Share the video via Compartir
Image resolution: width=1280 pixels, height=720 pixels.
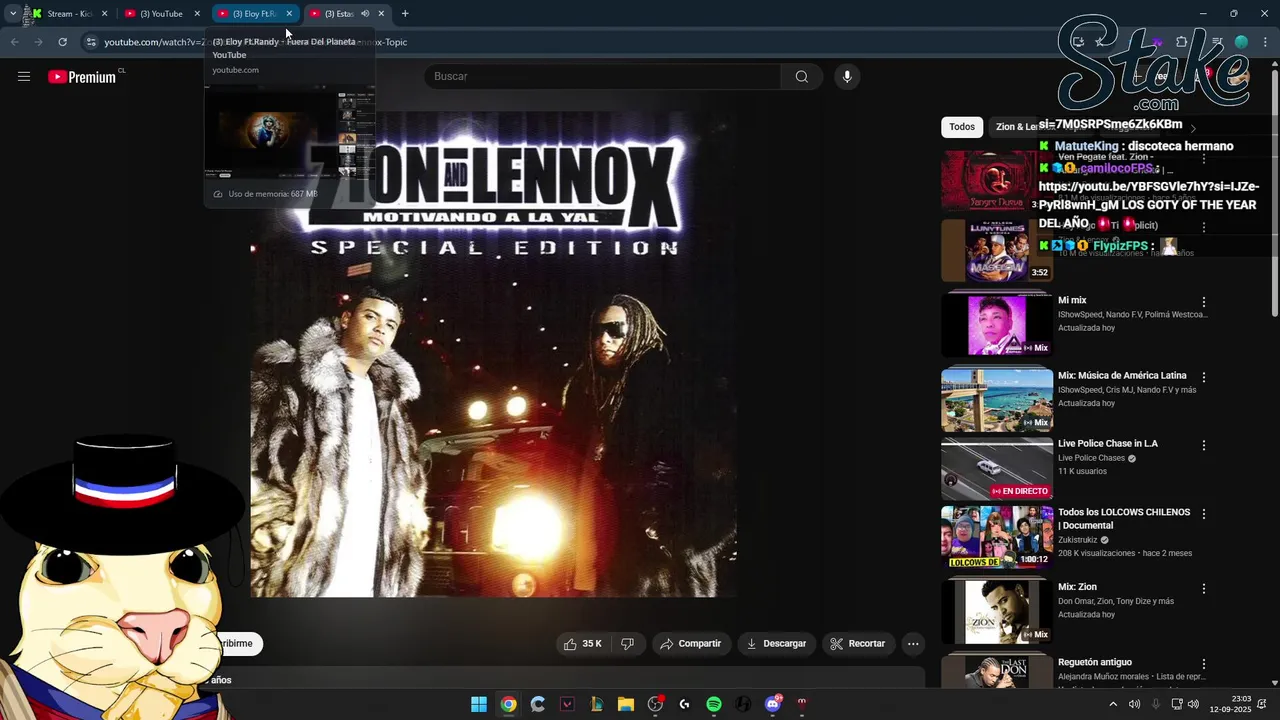tap(690, 644)
